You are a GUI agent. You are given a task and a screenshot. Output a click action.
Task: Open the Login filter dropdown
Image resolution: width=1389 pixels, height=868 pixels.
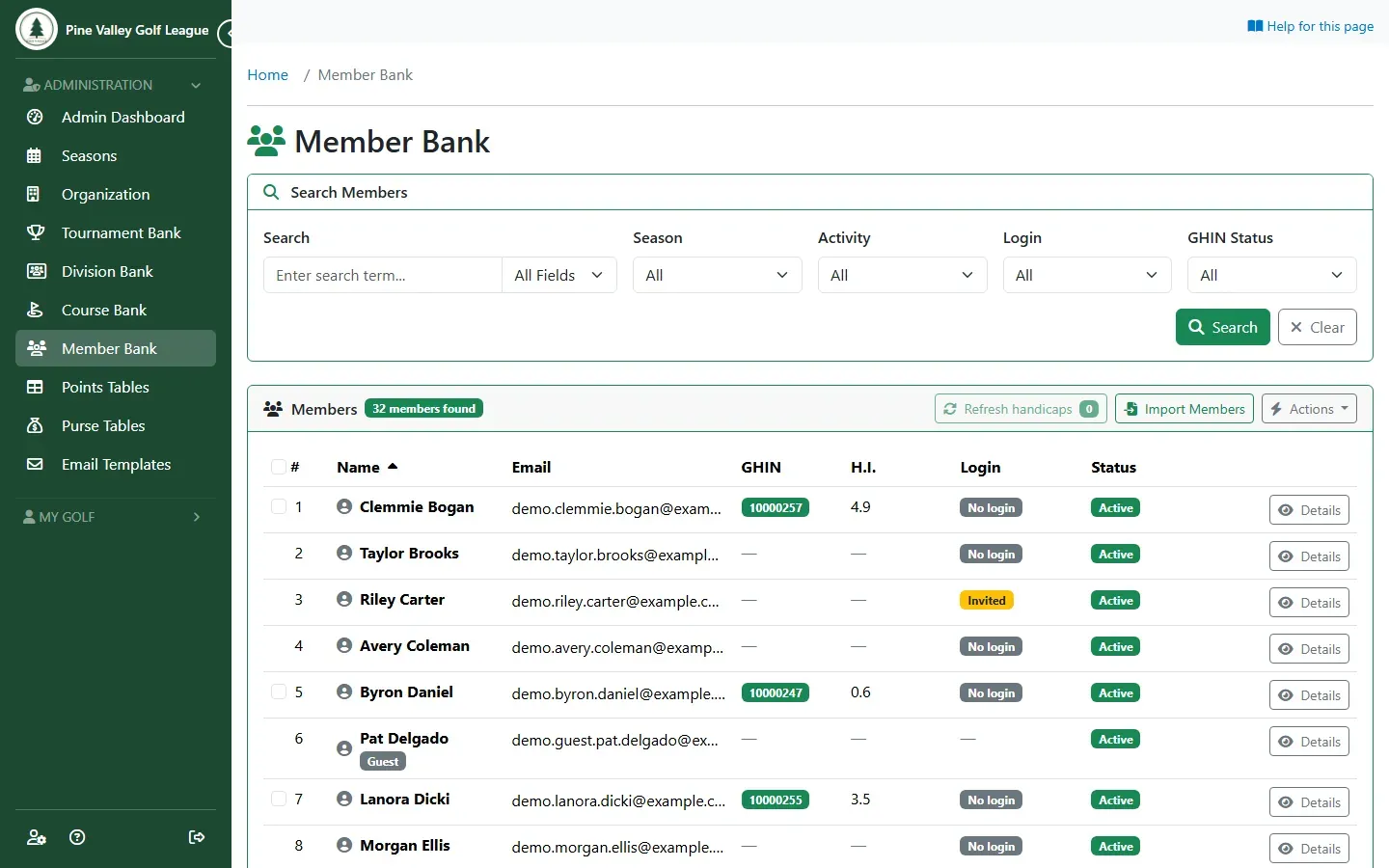coord(1087,275)
